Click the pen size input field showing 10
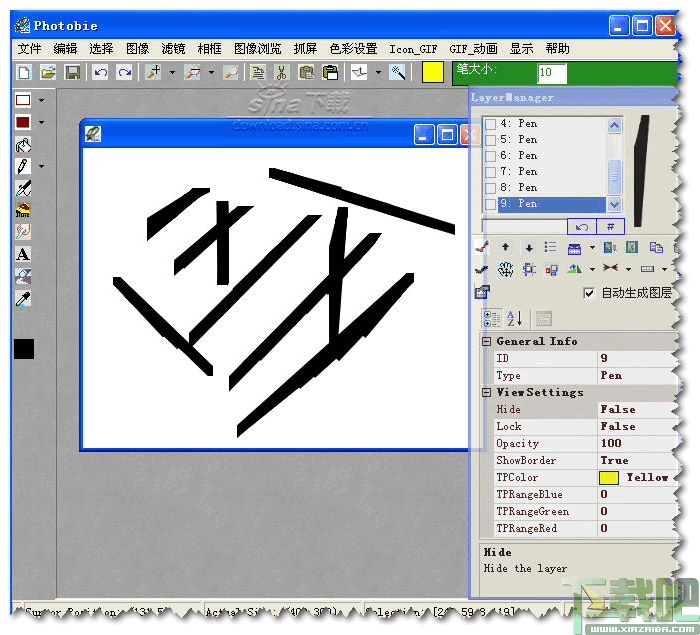The image size is (700, 635). (552, 73)
